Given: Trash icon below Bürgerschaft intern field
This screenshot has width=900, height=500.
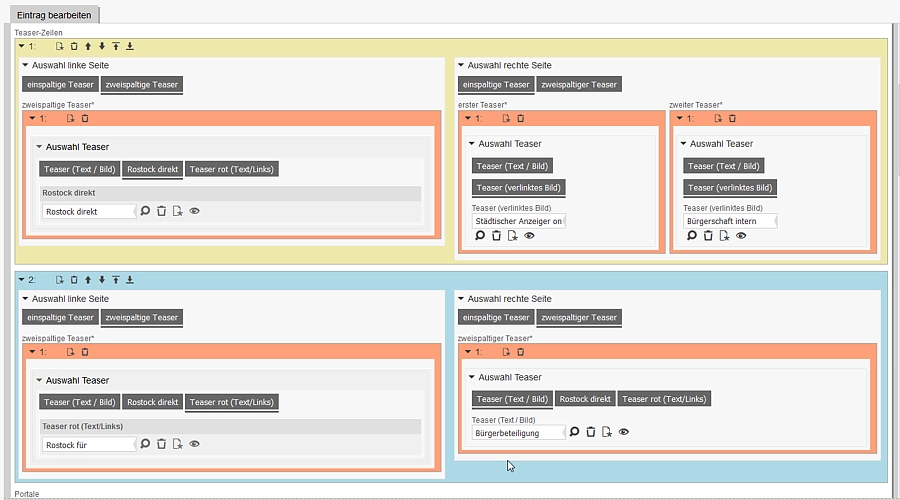Looking at the screenshot, I should click(x=708, y=235).
